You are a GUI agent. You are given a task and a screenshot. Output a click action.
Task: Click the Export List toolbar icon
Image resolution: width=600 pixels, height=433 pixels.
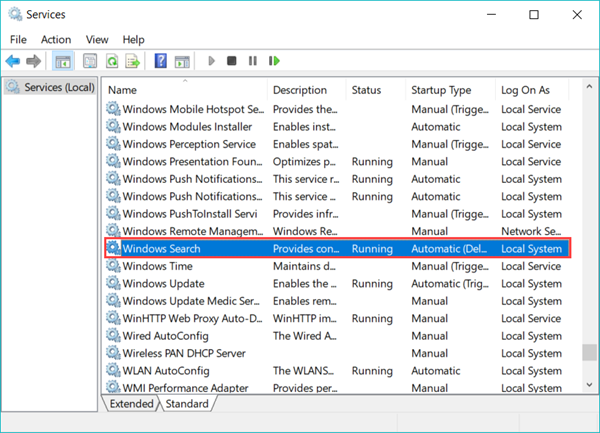pyautogui.click(x=133, y=61)
